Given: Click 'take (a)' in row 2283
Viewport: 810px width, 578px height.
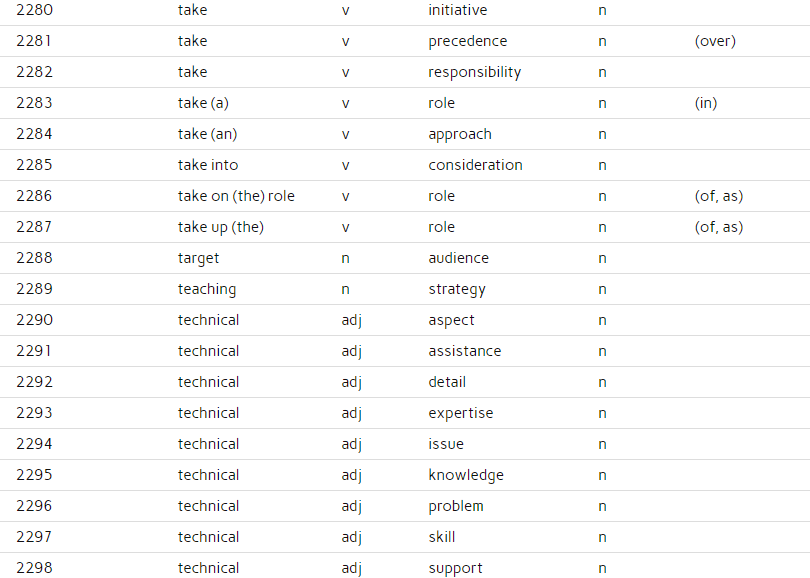Looking at the screenshot, I should 203,103.
